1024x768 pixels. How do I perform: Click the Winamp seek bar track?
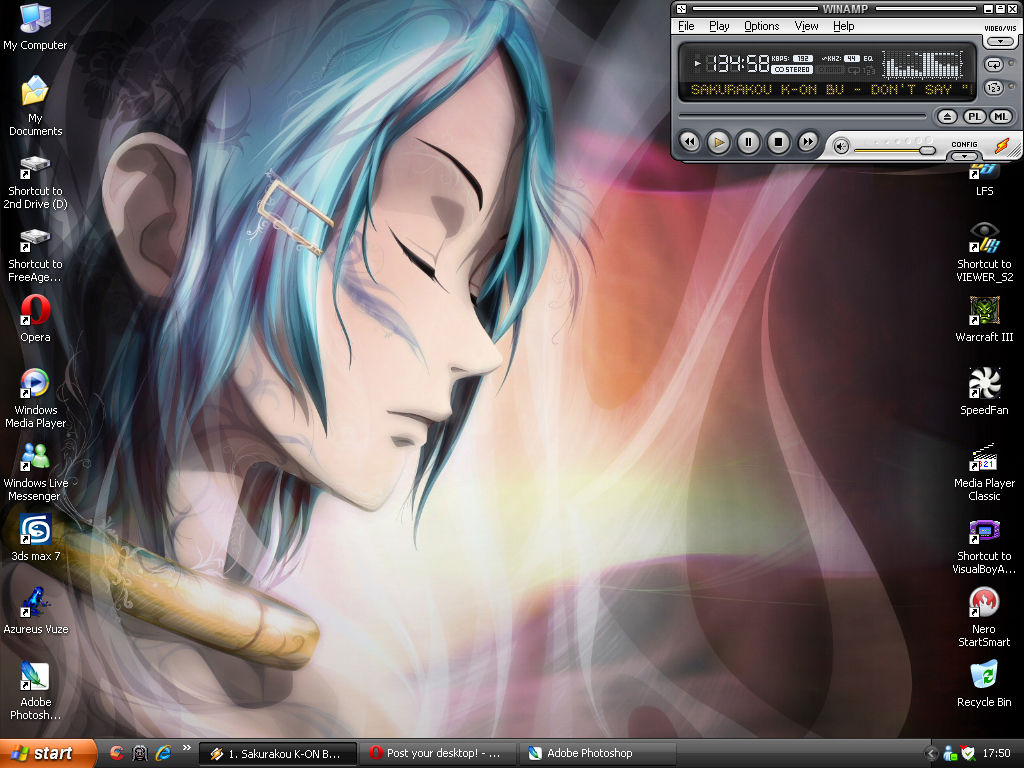click(802, 116)
